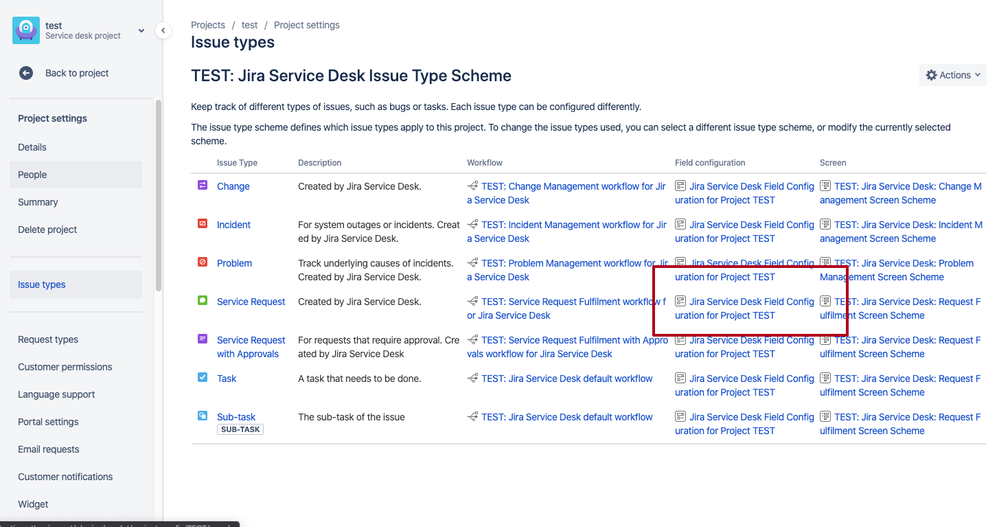Open People settings page
Viewport: 999px width, 527px height.
coord(76,175)
